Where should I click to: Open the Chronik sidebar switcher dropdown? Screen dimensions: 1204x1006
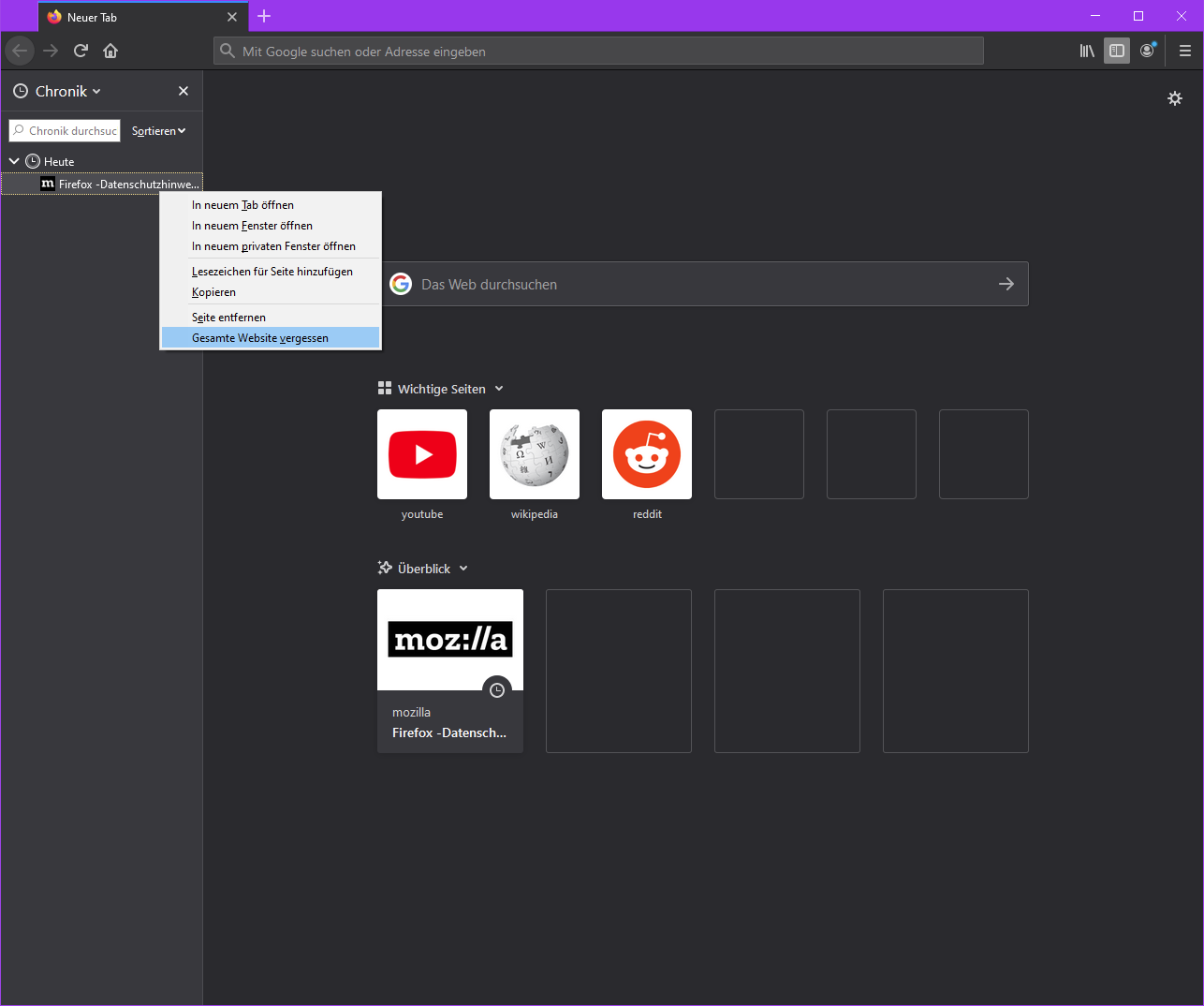pos(67,91)
